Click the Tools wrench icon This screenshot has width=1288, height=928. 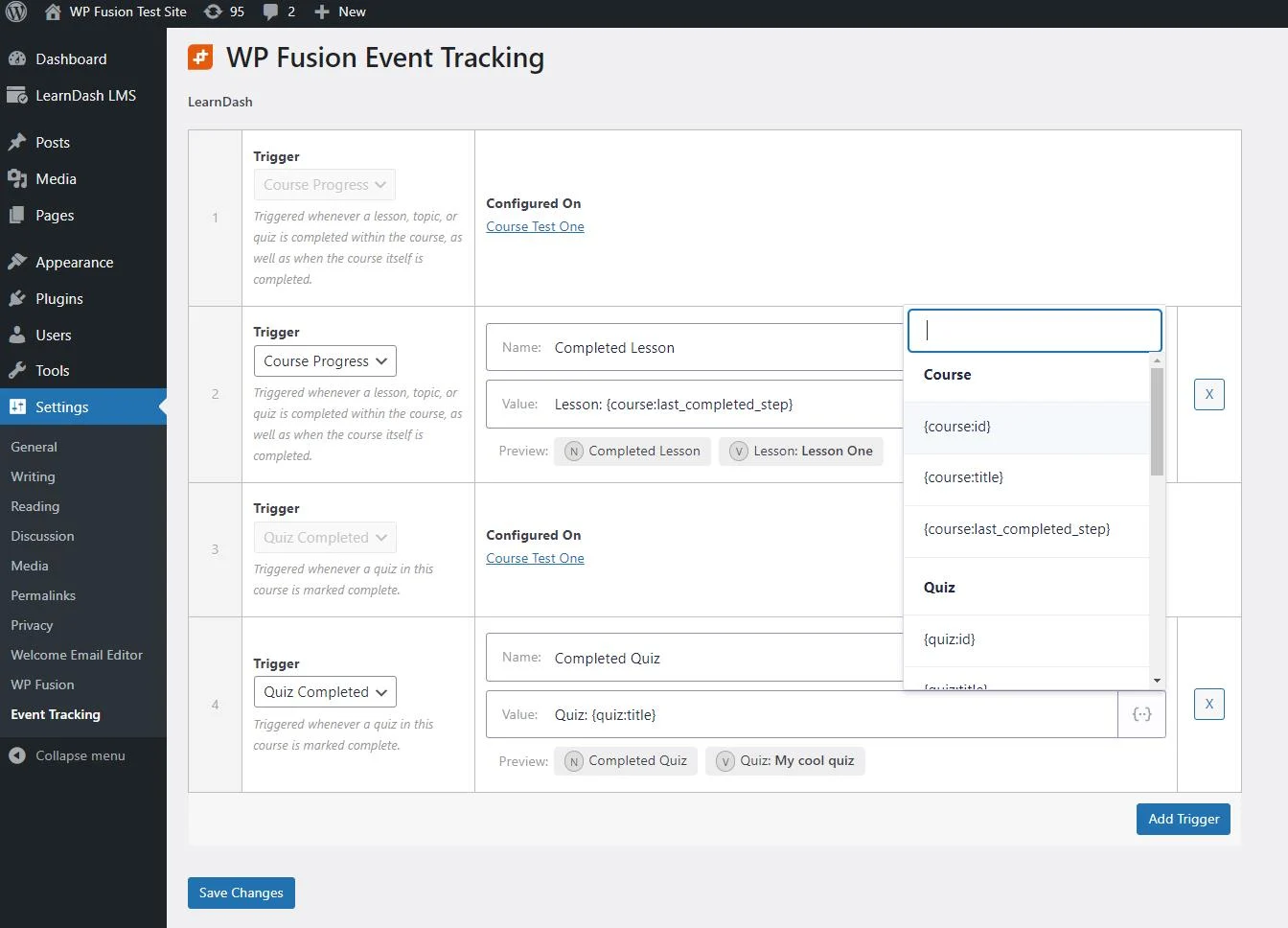click(x=17, y=370)
